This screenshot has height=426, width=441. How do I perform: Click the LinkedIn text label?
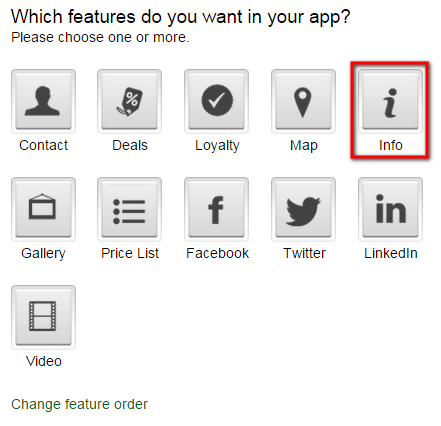[x=391, y=253]
